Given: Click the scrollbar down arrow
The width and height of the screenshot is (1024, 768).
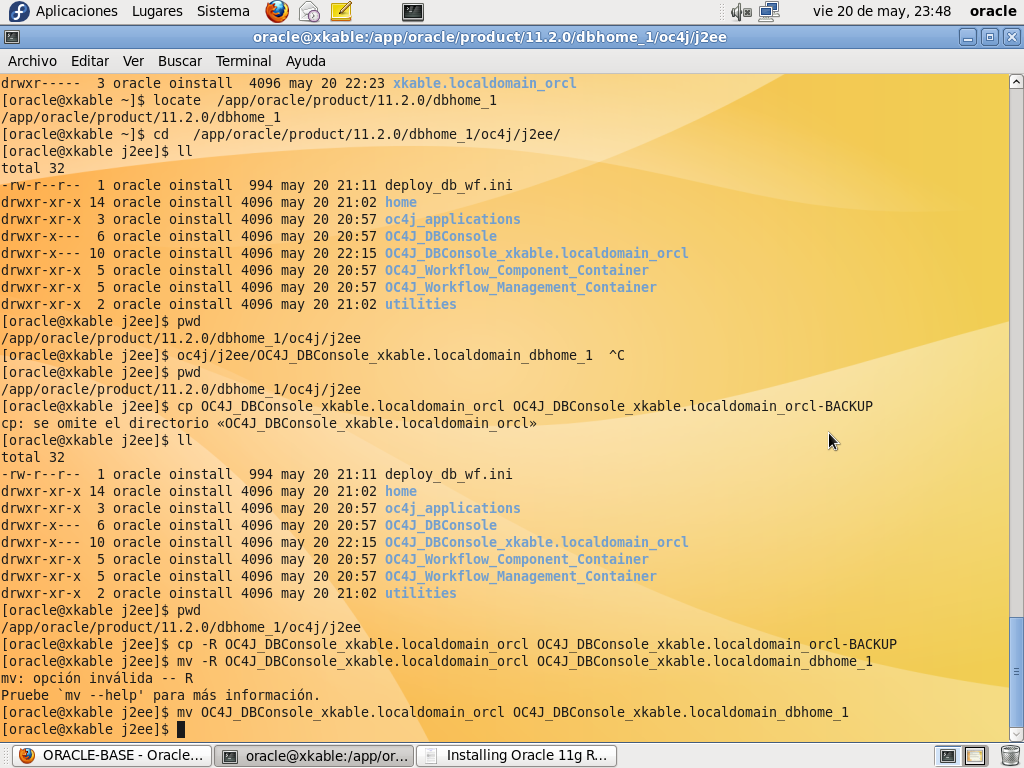Looking at the screenshot, I should [x=1016, y=734].
